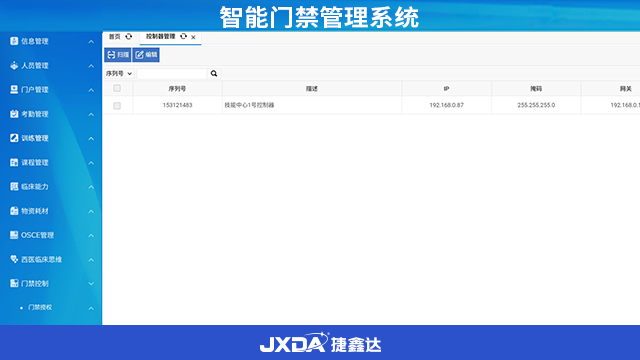Viewport: 640px width, 360px height.
Task: Open the 序列号 search field dropdown
Action: pos(119,74)
